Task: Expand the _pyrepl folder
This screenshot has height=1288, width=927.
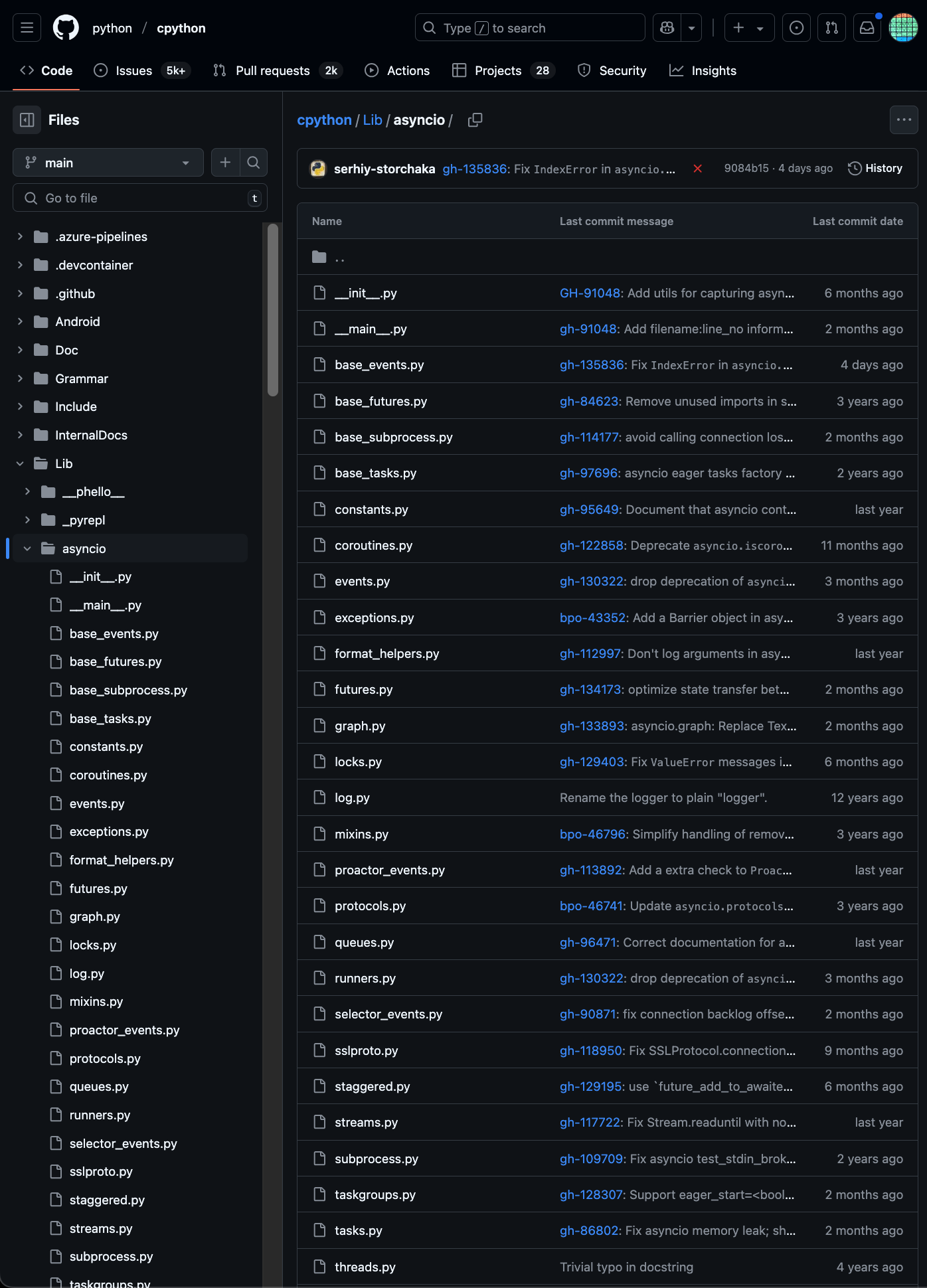Action: coord(27,520)
